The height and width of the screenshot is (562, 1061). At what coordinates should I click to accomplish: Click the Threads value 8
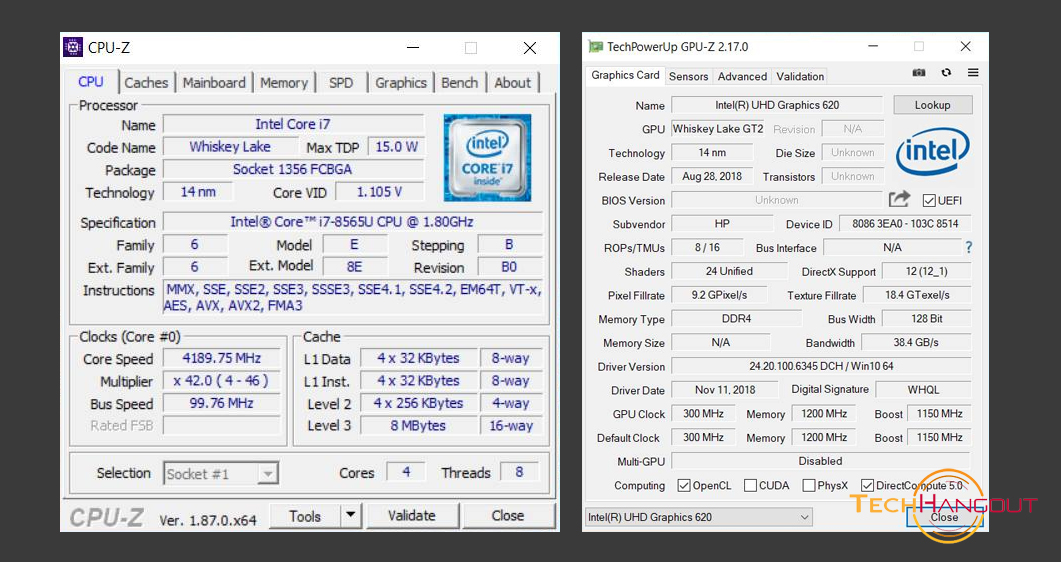click(x=519, y=472)
